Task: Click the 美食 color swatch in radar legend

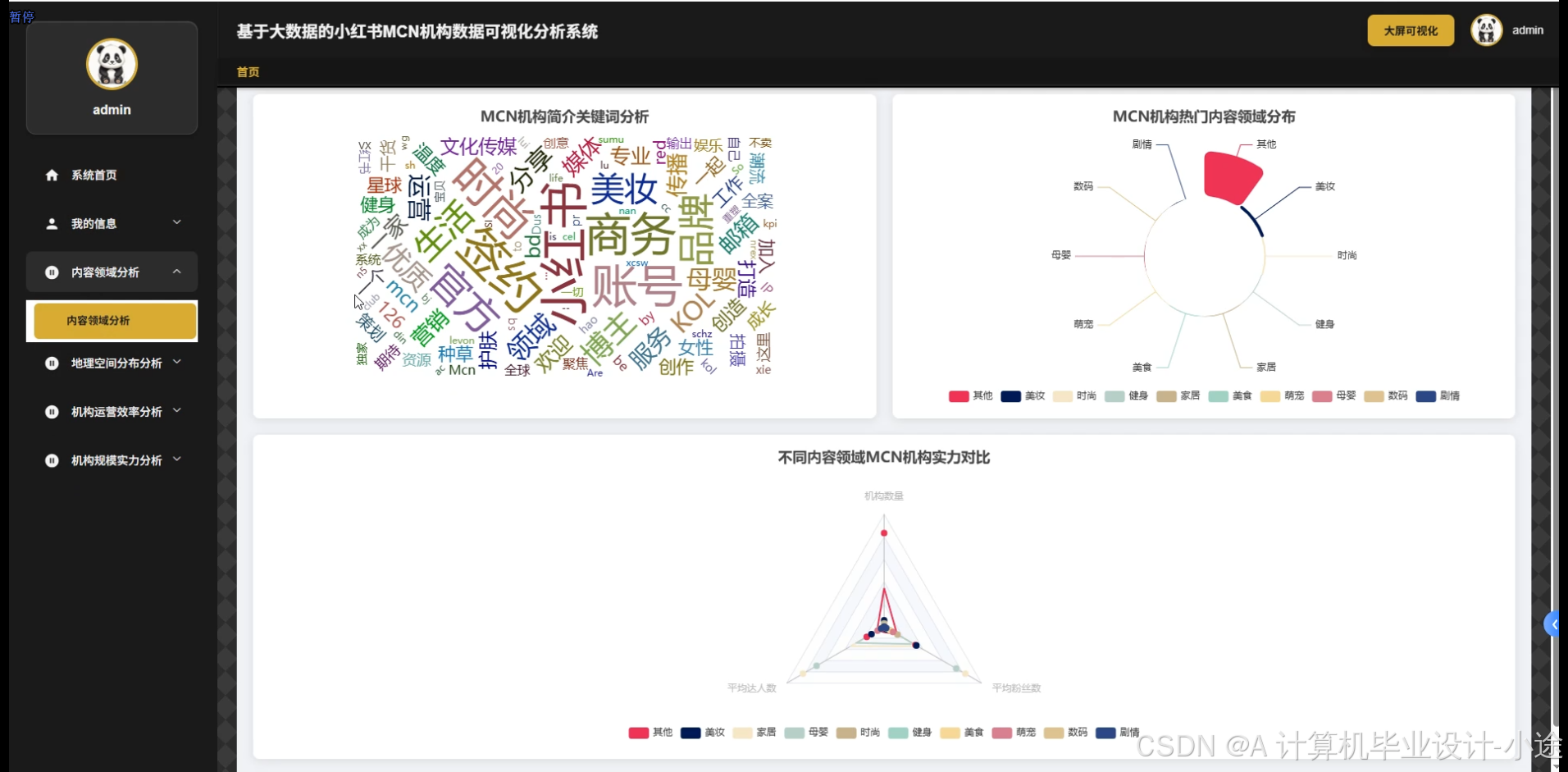Action: point(950,733)
